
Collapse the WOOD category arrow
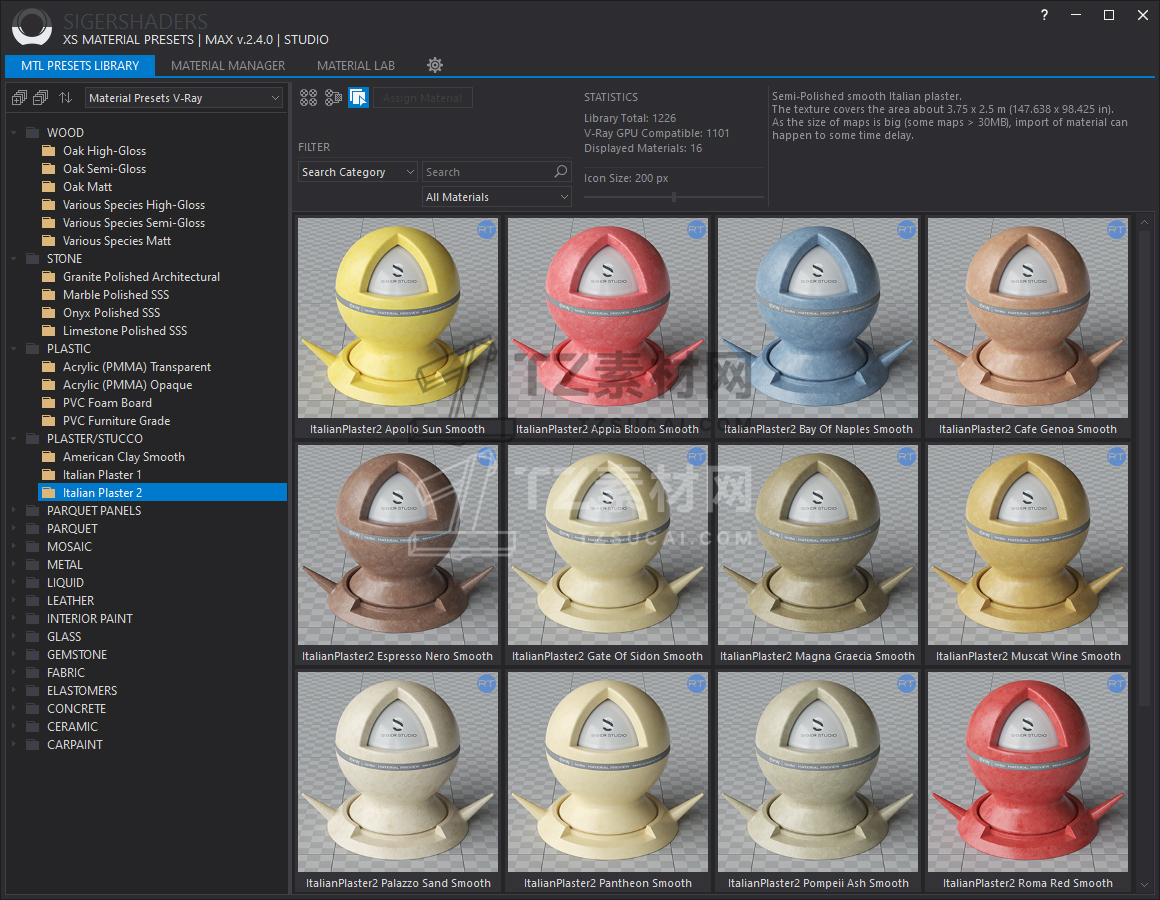[x=14, y=133]
